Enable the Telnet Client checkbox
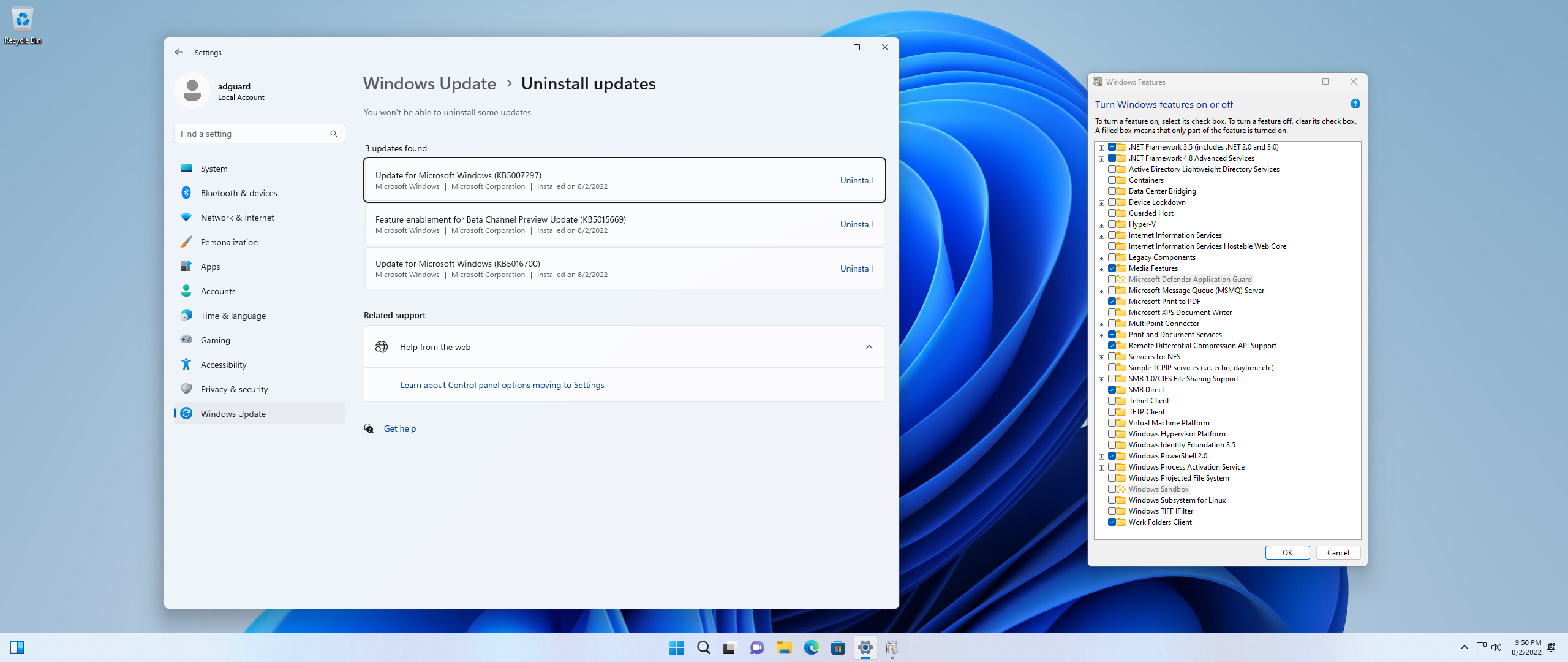Image resolution: width=1568 pixels, height=662 pixels. pyautogui.click(x=1112, y=401)
